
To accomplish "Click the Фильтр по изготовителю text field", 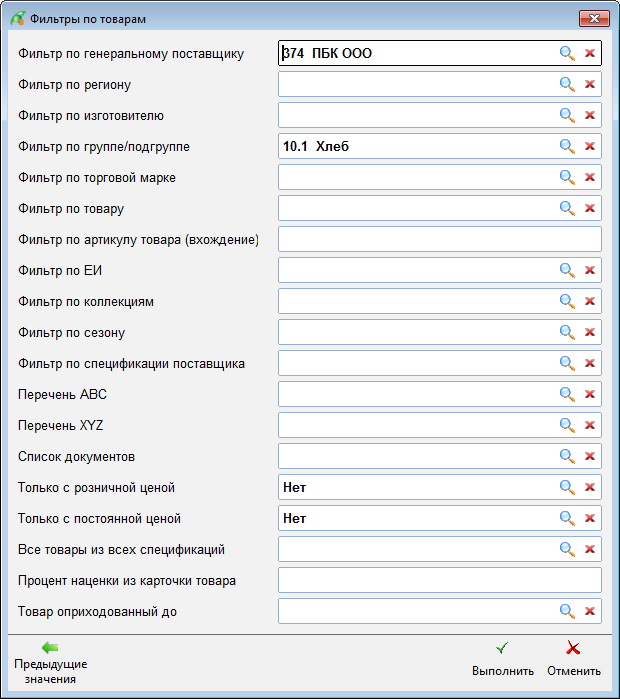I will click(x=415, y=115).
